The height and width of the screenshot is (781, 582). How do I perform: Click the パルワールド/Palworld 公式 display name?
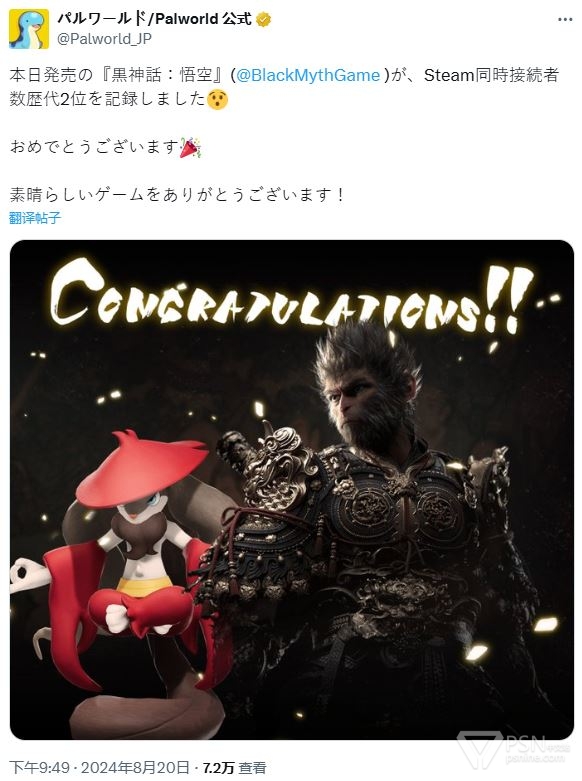coord(154,19)
